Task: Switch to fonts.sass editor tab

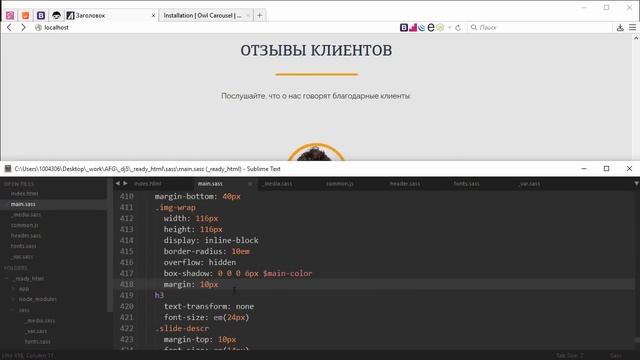Action: pyautogui.click(x=466, y=184)
